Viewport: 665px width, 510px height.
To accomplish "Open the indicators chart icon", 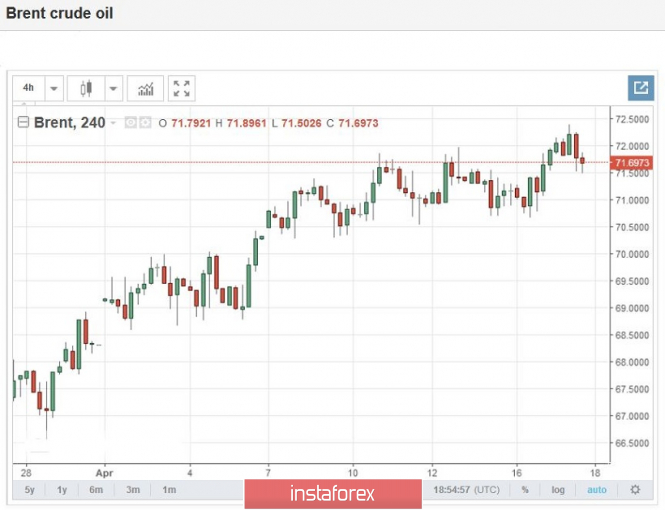I will [x=145, y=89].
